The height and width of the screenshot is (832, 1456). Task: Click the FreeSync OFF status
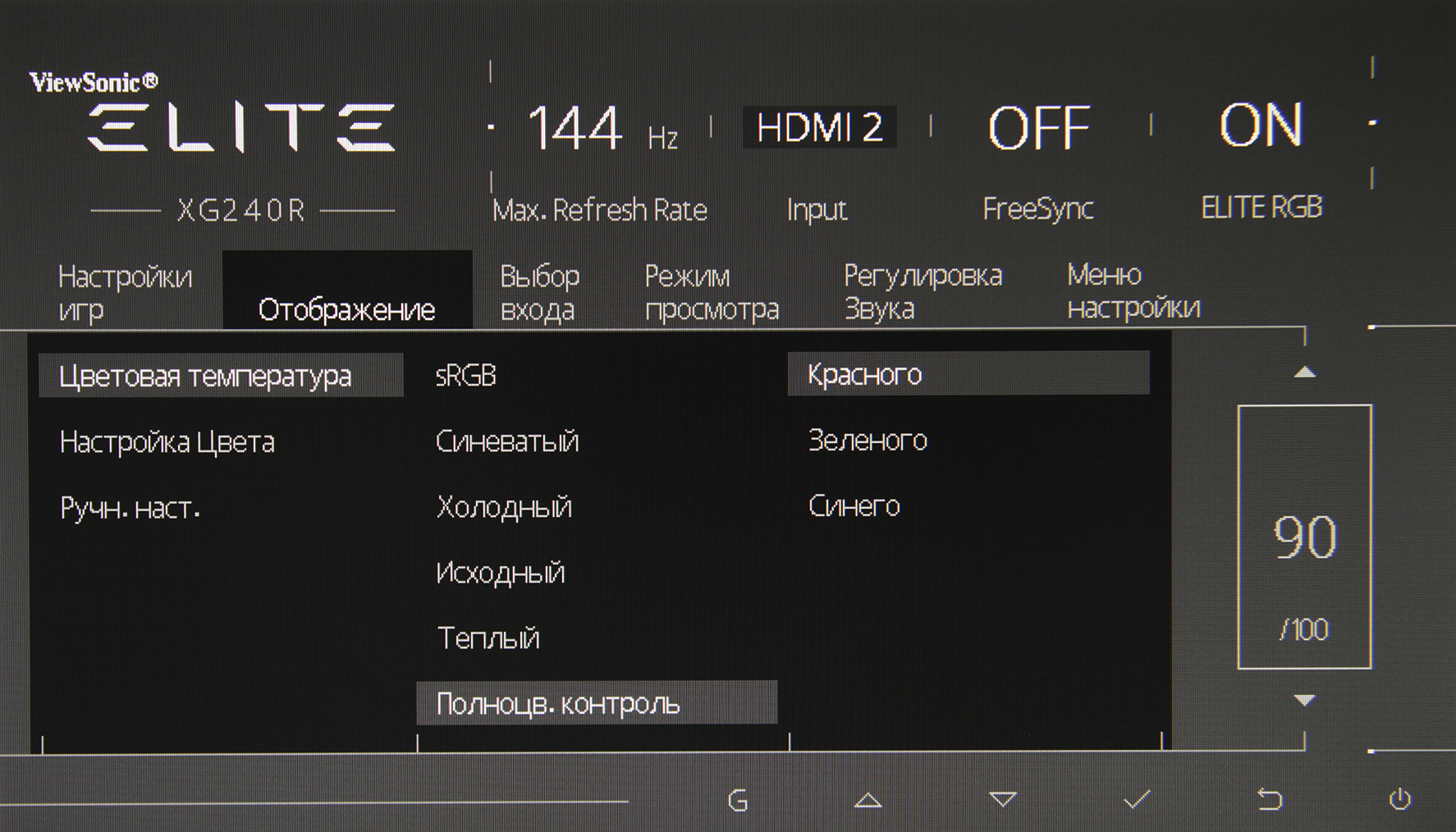pos(1038,128)
